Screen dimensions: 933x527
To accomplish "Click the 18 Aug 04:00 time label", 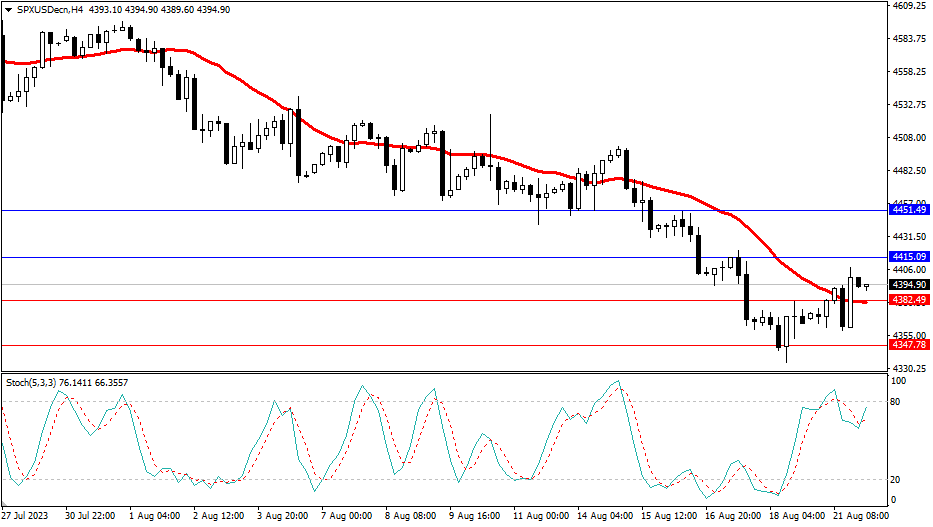I will pos(796,517).
